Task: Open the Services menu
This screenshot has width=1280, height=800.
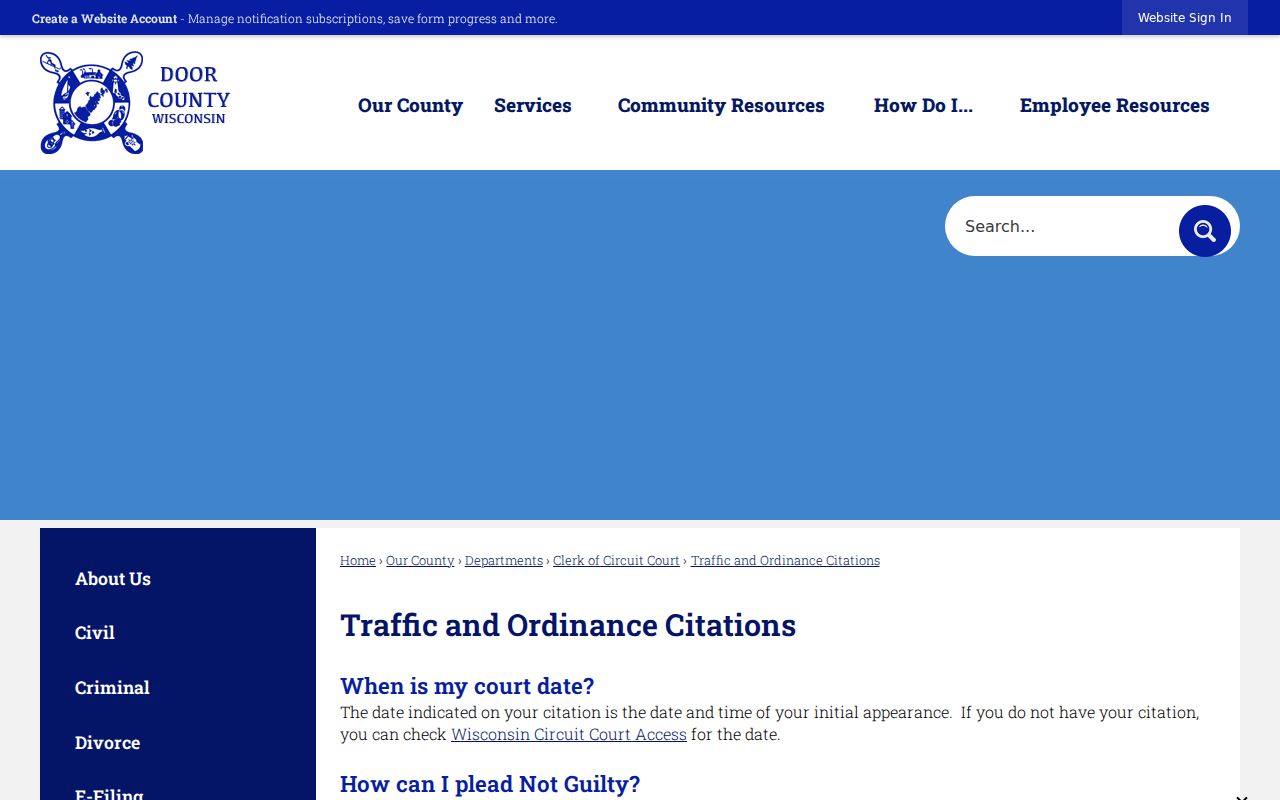Action: [532, 105]
